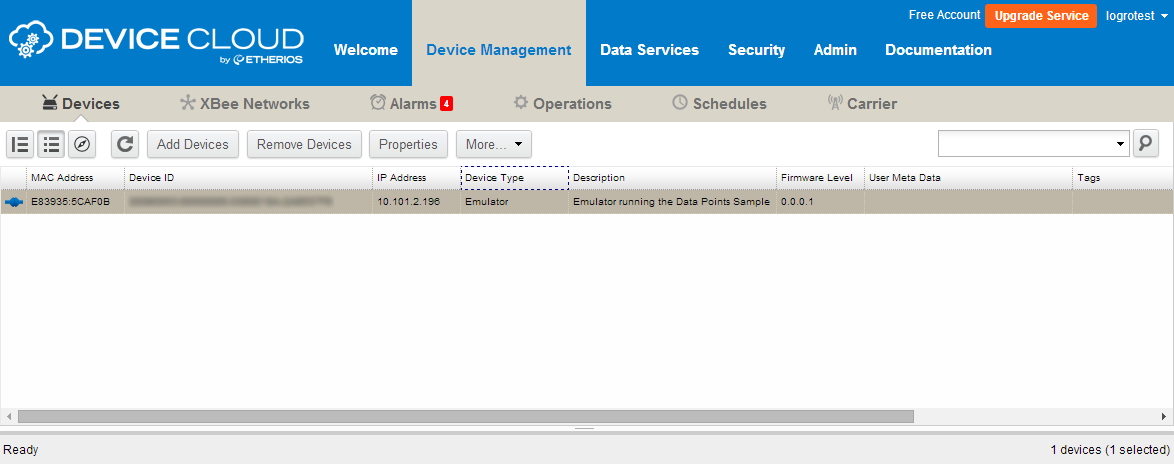Image resolution: width=1174 pixels, height=464 pixels.
Task: Switch to Schedules sub-tab
Action: [x=720, y=104]
